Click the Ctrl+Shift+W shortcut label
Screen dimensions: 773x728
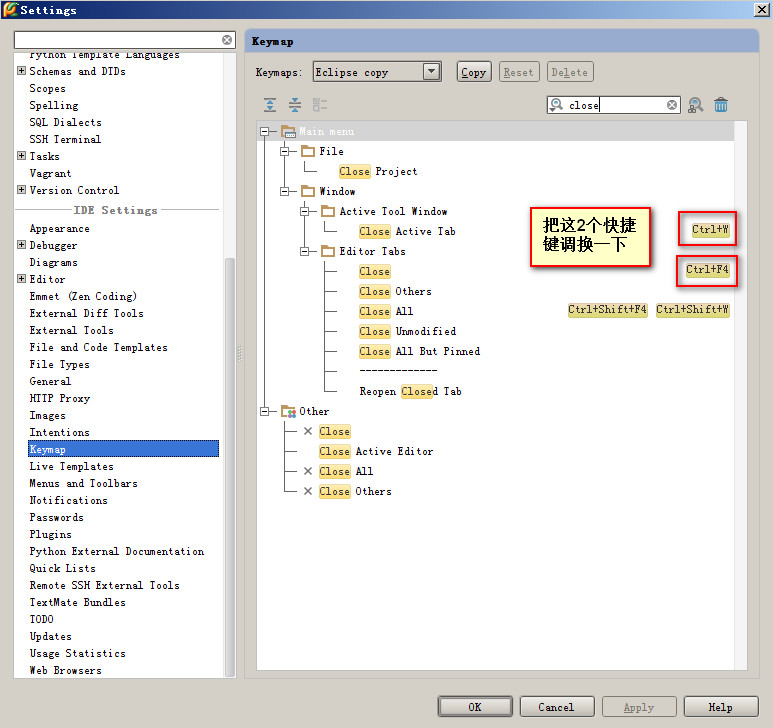coord(692,310)
